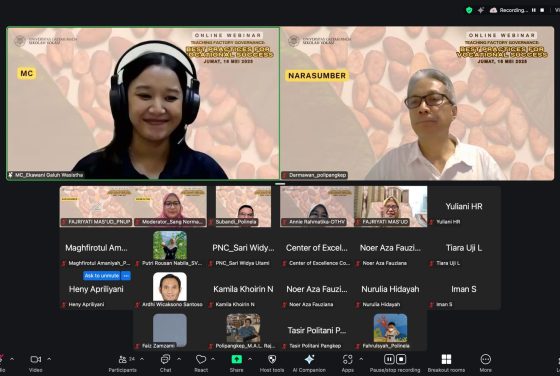Select the Annie Rahmatika-DTHV video tile
This screenshot has height=376, width=560.
[x=317, y=206]
